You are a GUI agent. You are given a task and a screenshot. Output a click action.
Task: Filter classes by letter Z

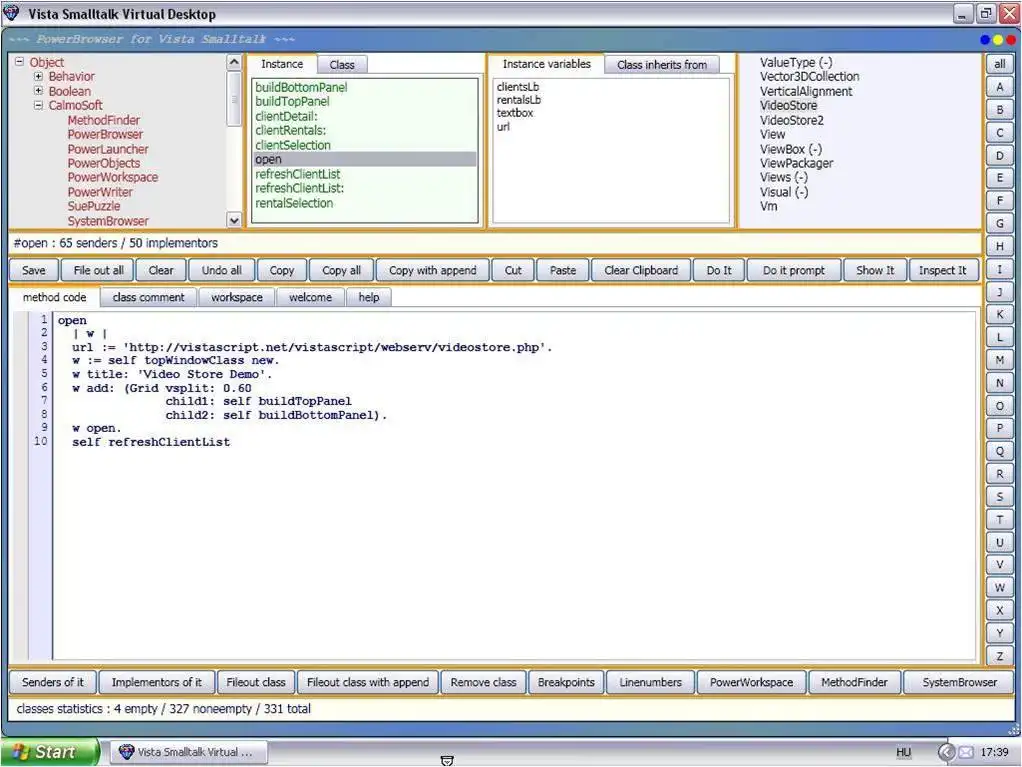(x=999, y=656)
